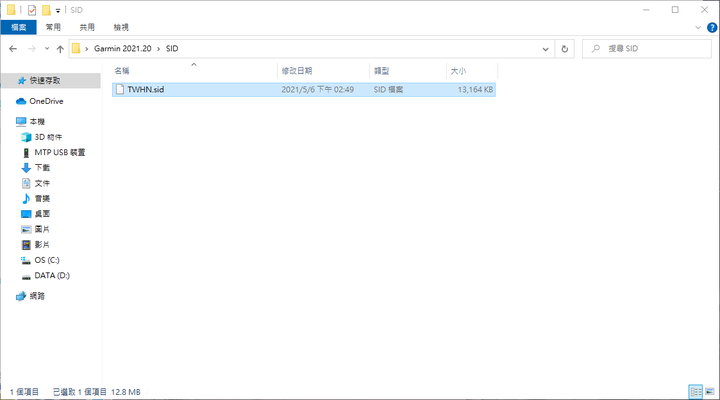The width and height of the screenshot is (720, 400).
Task: Open the 圖片 folder
Action: (x=42, y=229)
